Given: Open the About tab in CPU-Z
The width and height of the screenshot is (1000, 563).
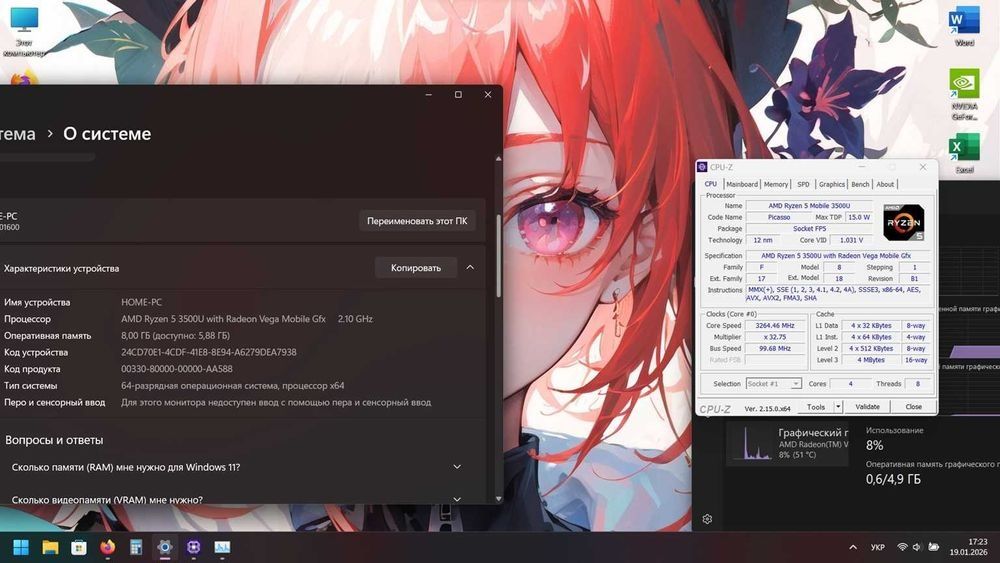Looking at the screenshot, I should [x=885, y=184].
